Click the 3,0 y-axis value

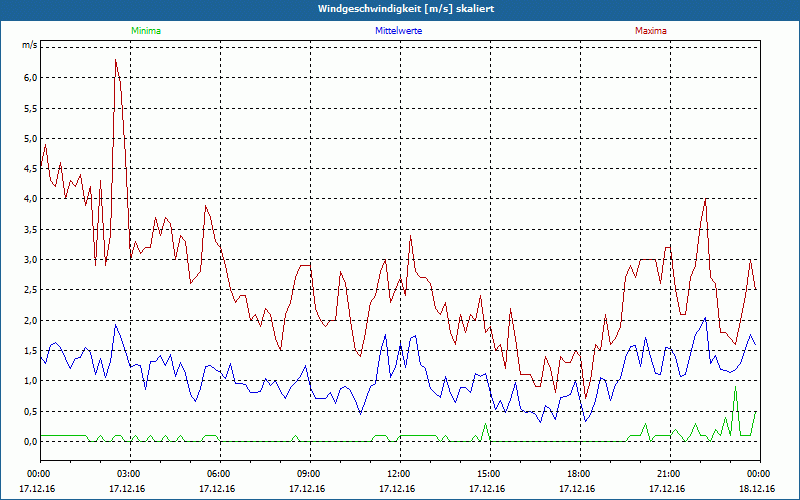tap(31, 260)
